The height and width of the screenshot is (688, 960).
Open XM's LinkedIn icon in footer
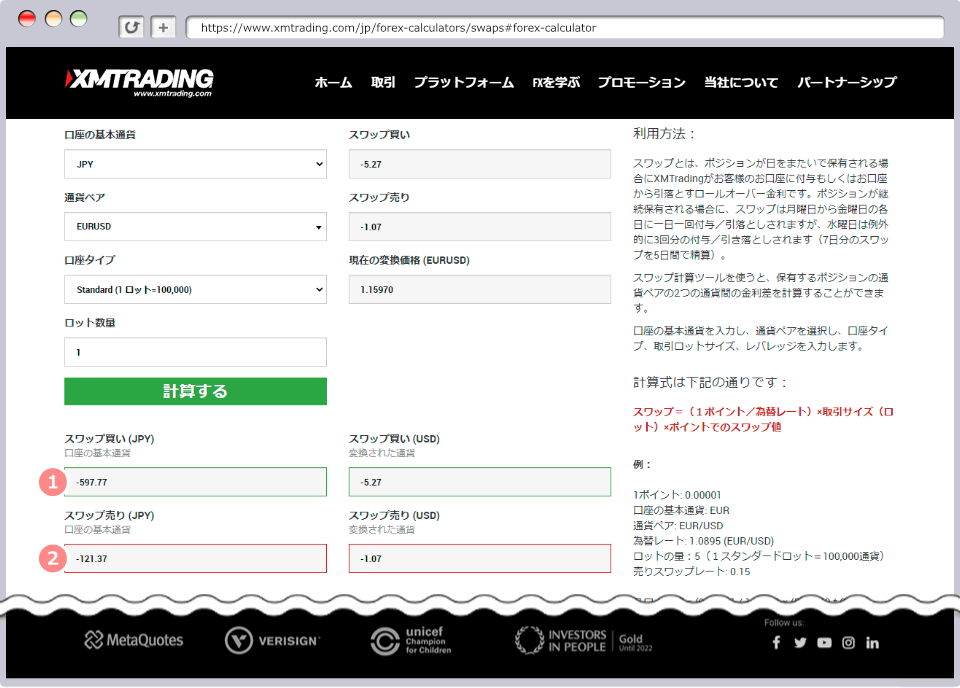pos(873,643)
